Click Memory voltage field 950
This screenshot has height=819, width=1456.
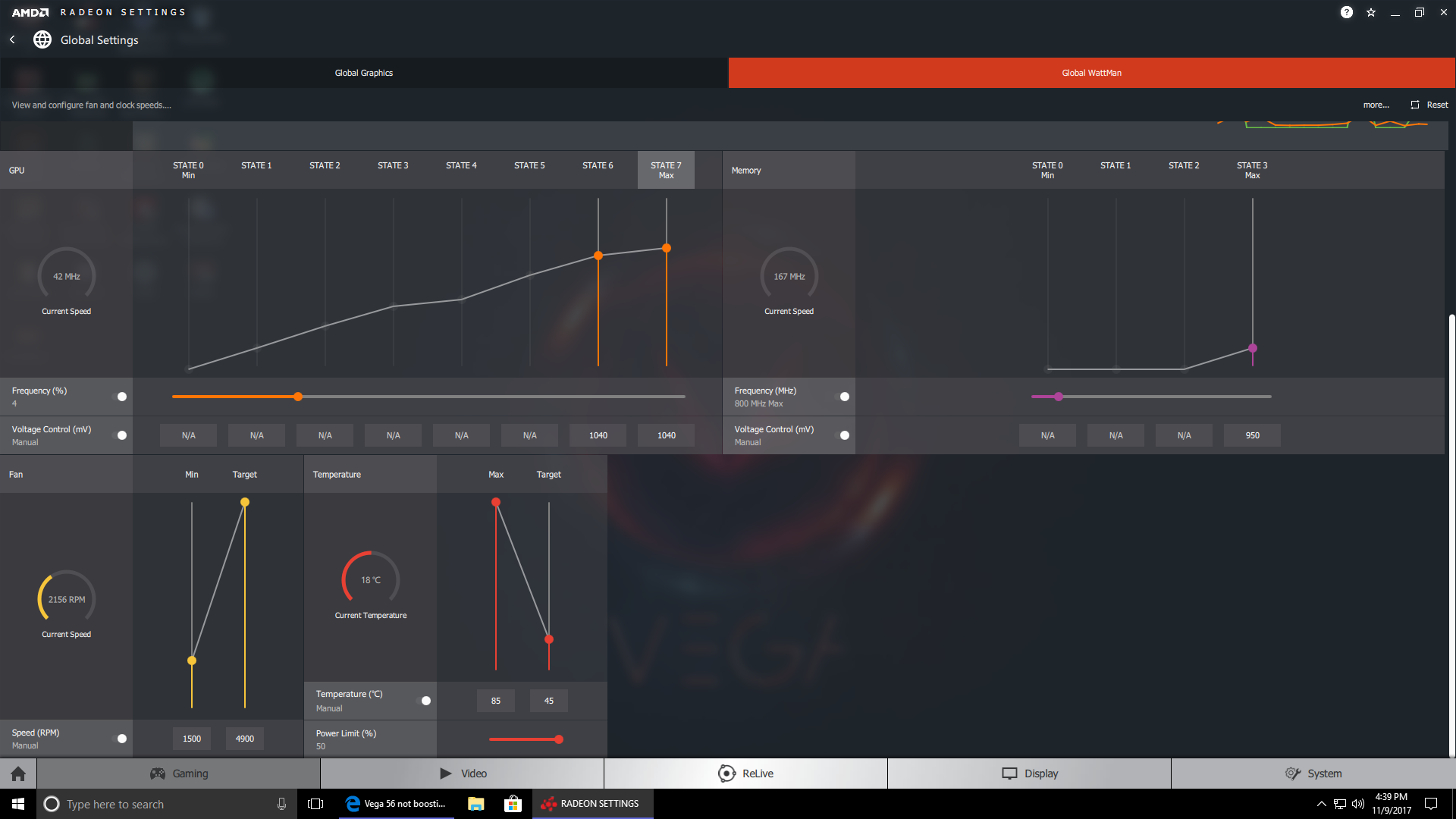point(1253,435)
